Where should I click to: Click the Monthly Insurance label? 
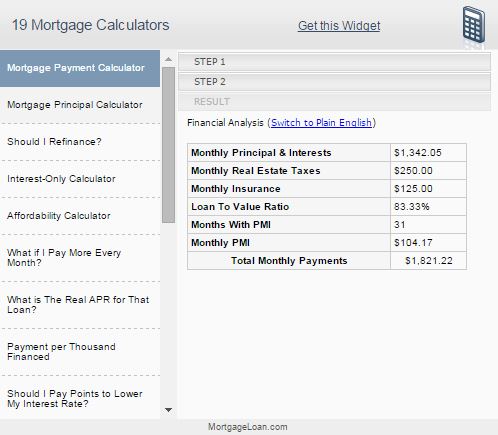(236, 189)
